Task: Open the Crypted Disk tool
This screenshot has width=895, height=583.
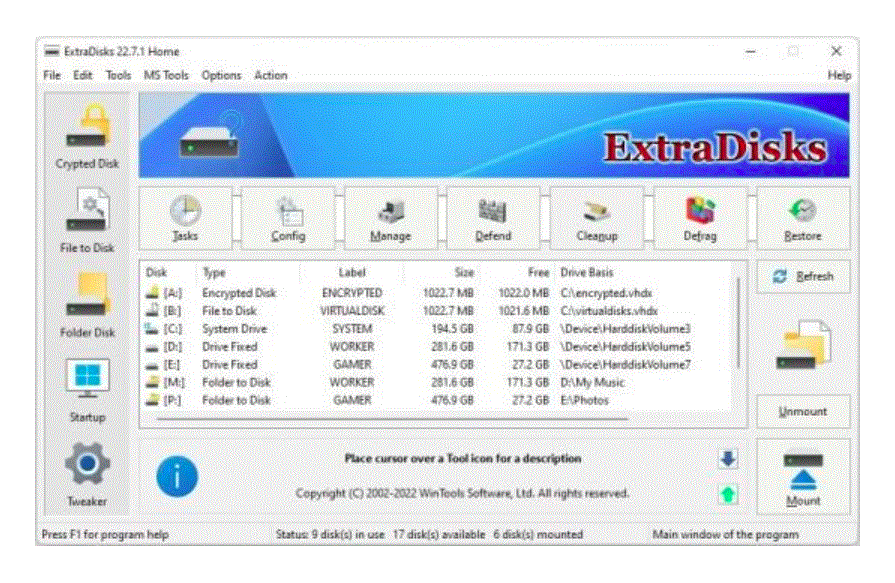Action: point(87,136)
